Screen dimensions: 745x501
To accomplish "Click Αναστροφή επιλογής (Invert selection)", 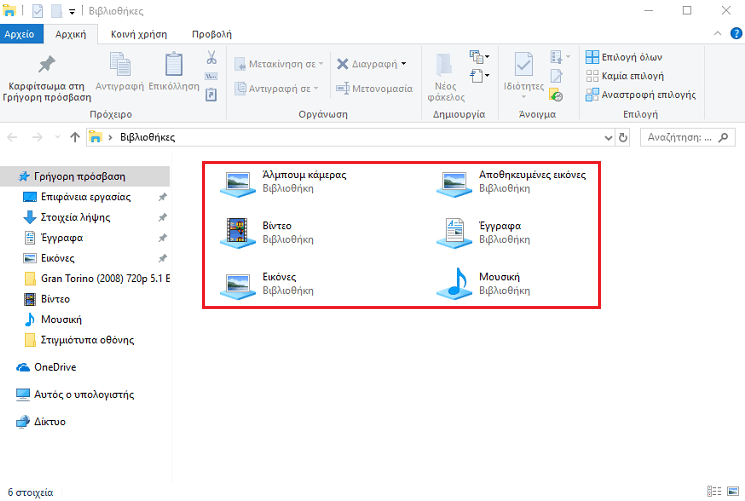I will pos(641,95).
